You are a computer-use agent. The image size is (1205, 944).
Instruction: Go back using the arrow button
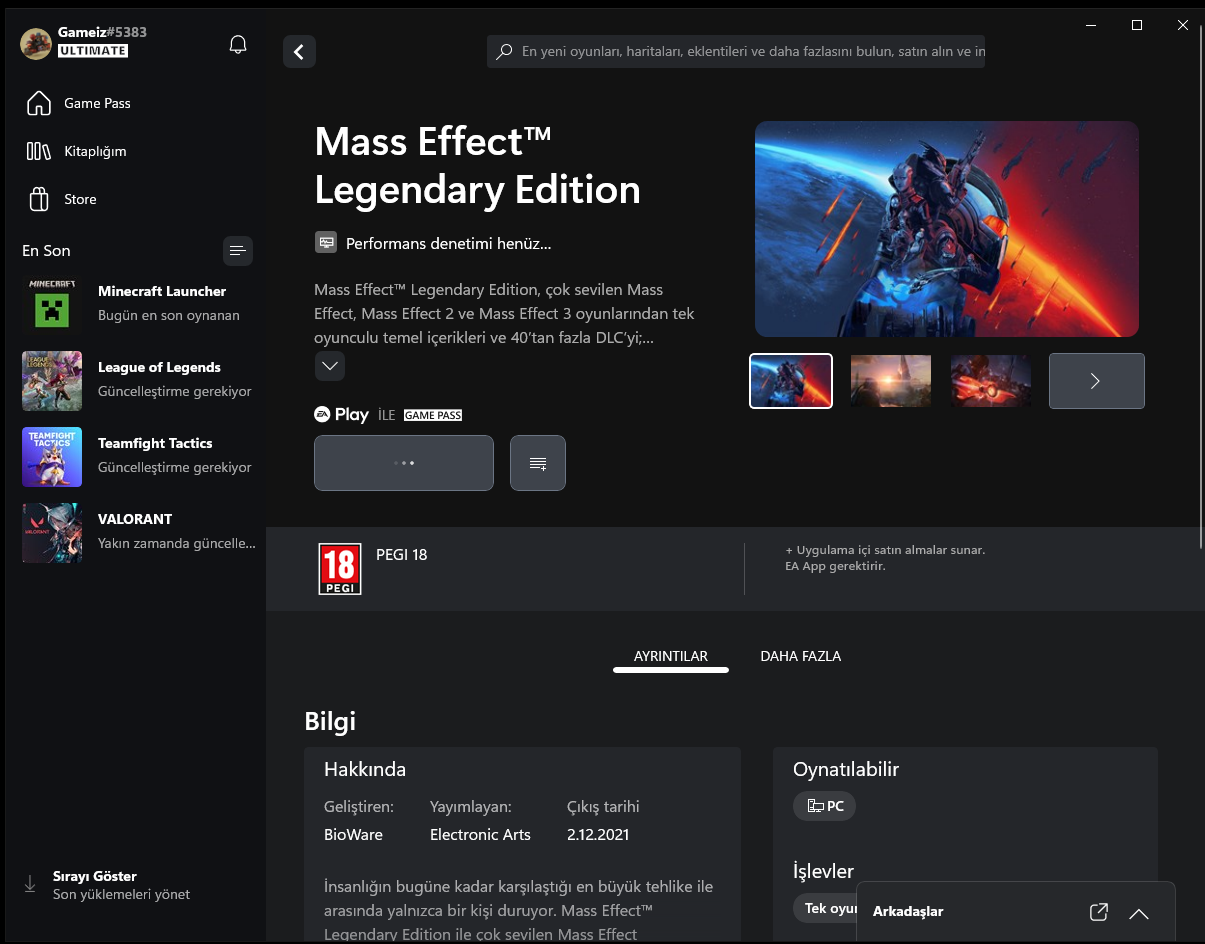pos(299,51)
